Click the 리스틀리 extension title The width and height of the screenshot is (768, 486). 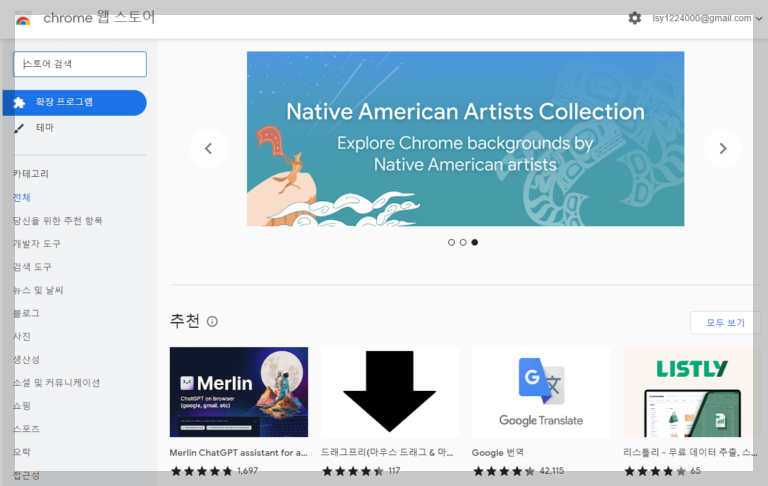[690, 453]
